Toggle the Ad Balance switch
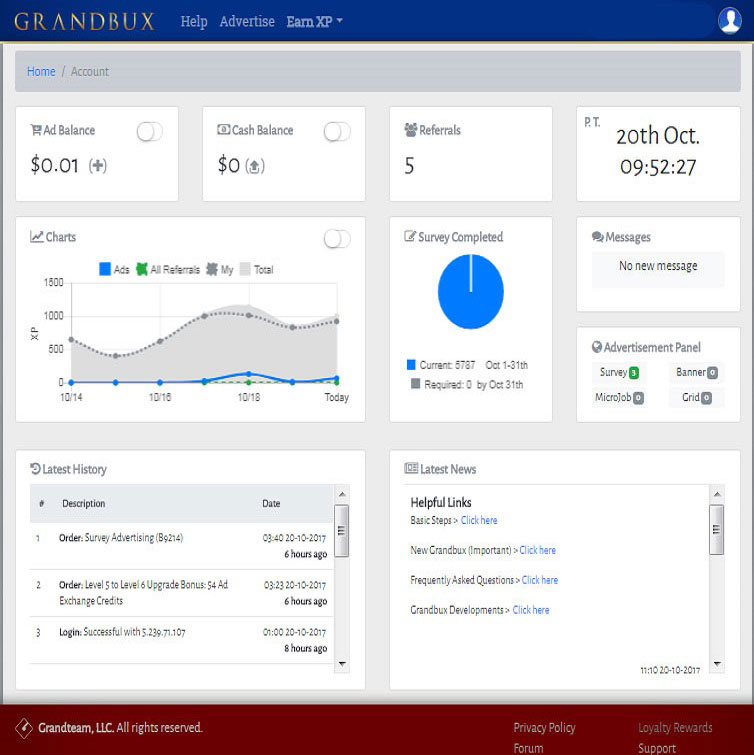 pyautogui.click(x=149, y=132)
